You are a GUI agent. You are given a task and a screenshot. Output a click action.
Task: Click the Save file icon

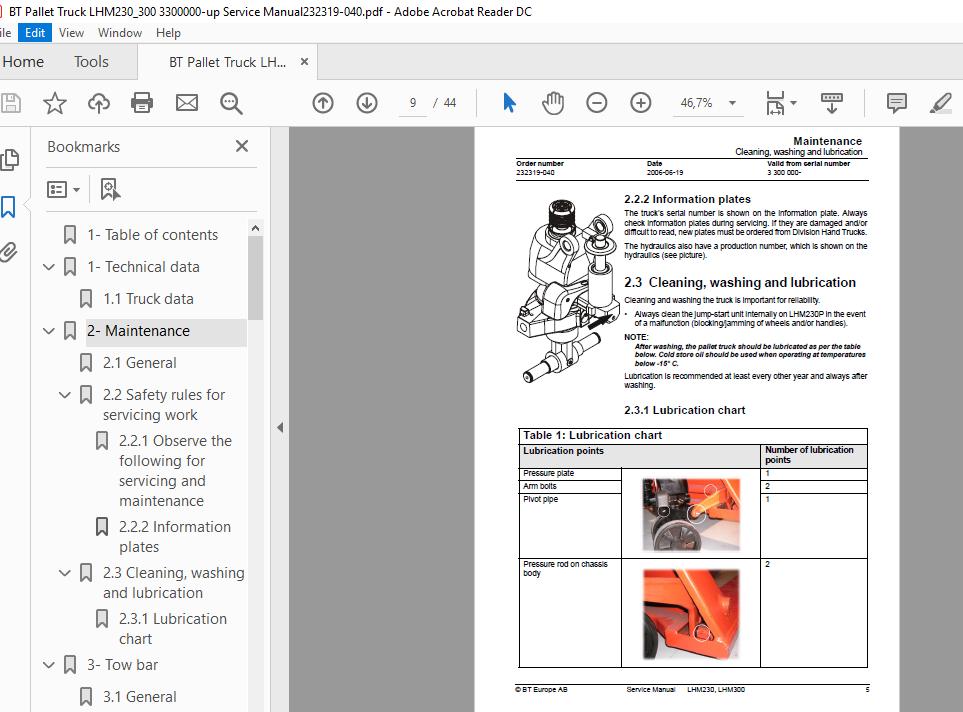(10, 103)
